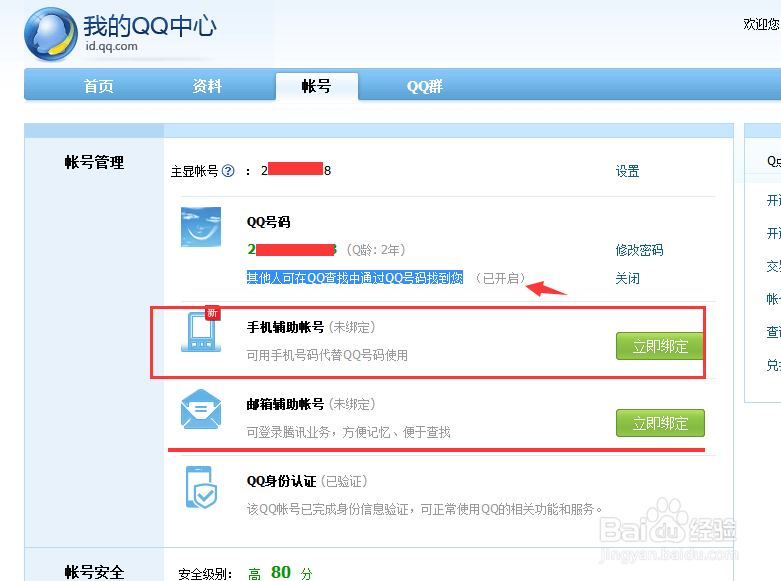Click the 欢迎您 greeting text
Screen dimensions: 781x581
coord(762,24)
